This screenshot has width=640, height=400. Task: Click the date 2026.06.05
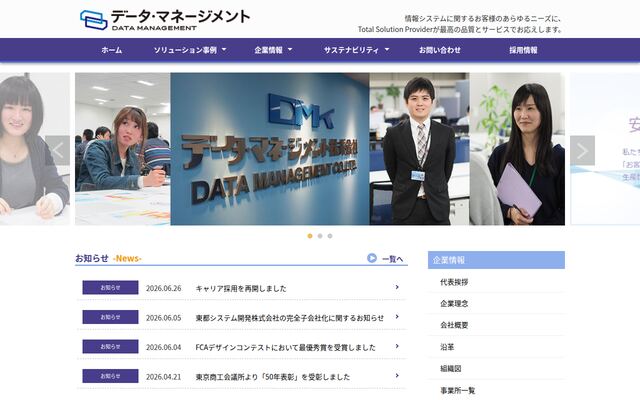163,318
